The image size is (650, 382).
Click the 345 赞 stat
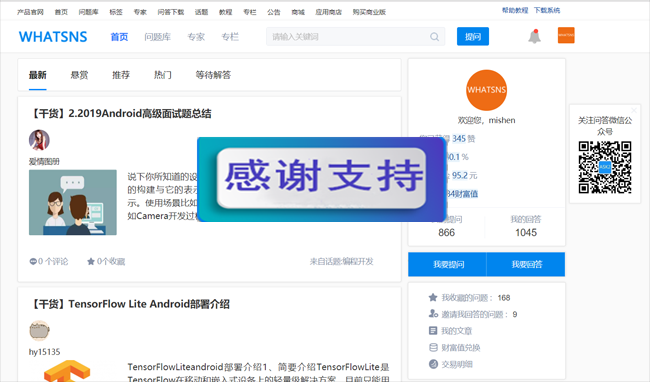coord(463,138)
